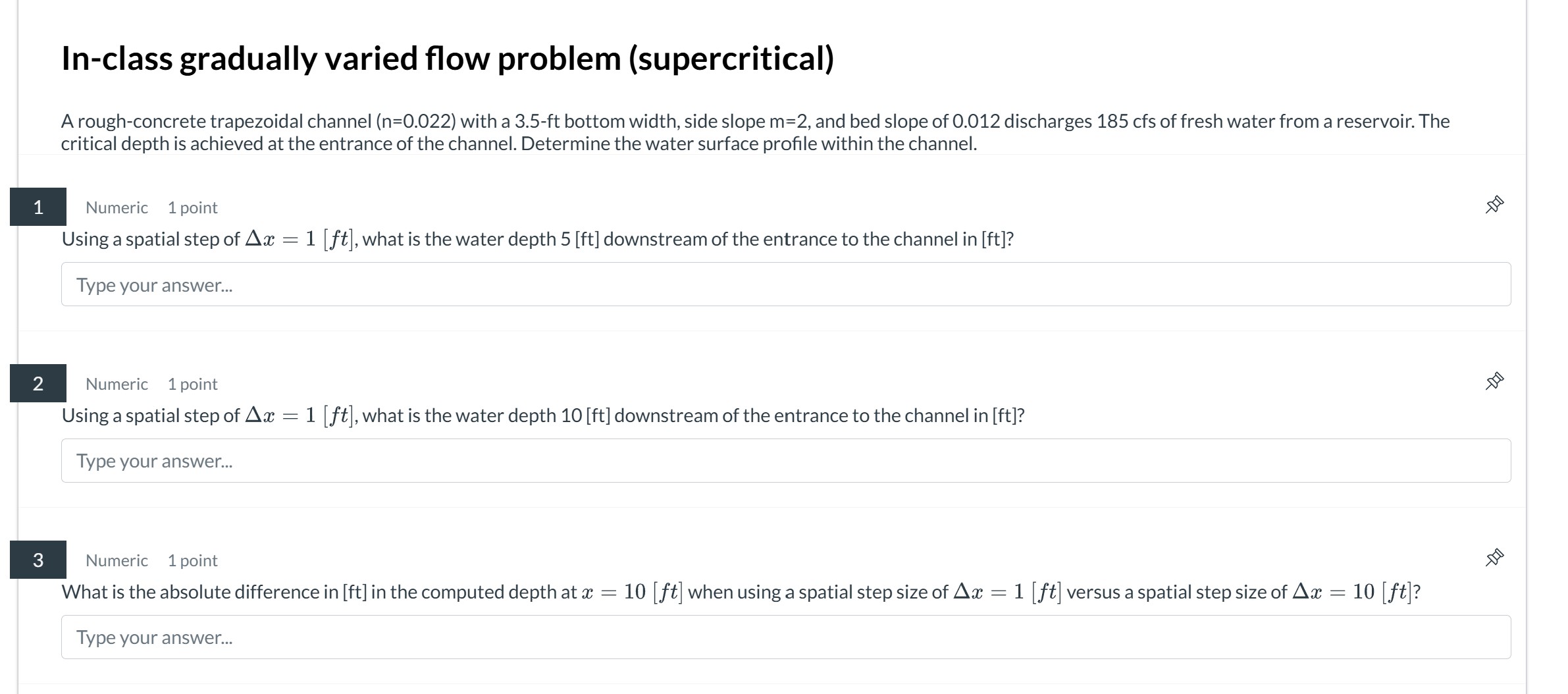
Task: Select the question 1 number badge
Action: pyautogui.click(x=38, y=206)
